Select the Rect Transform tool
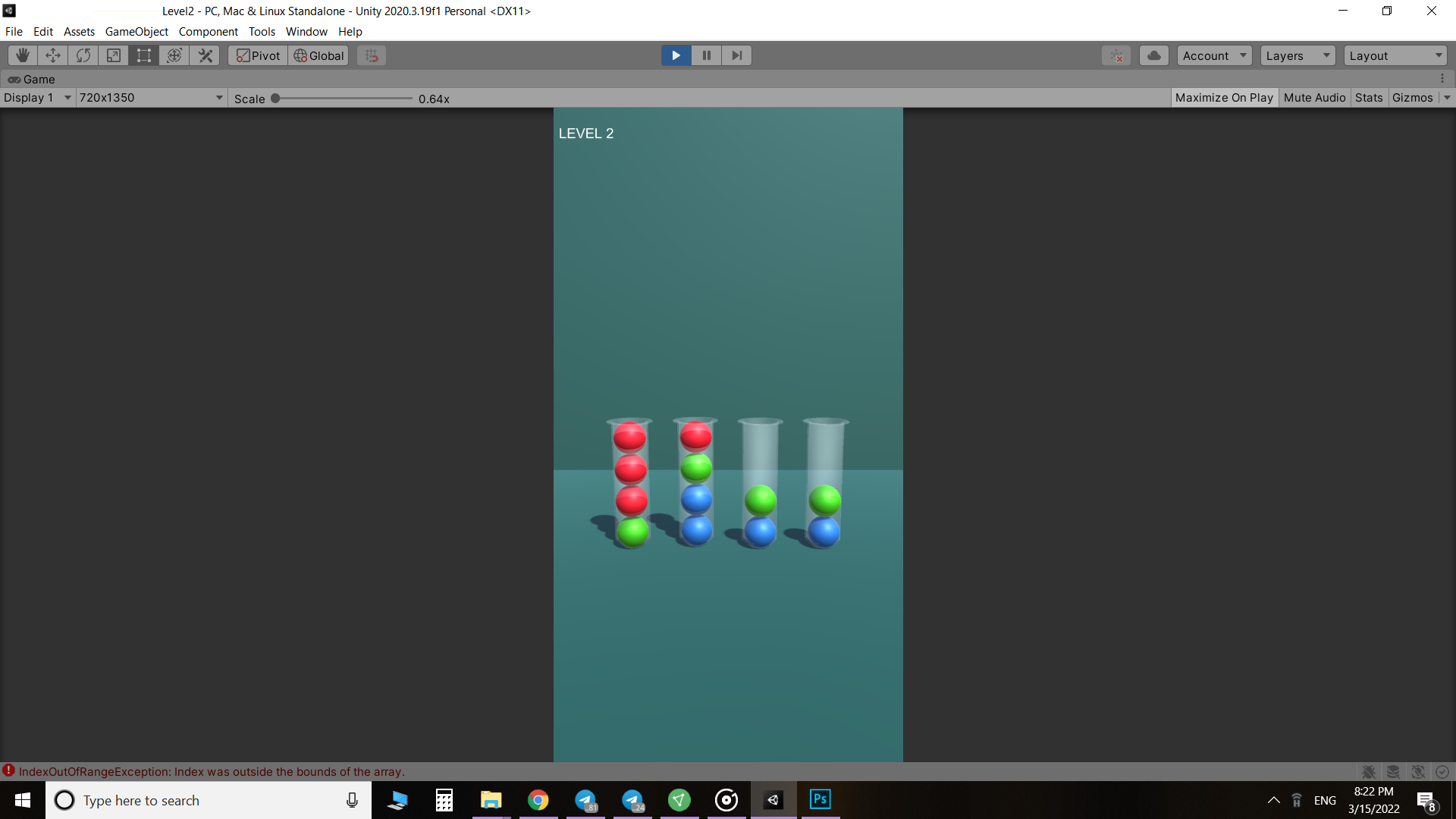Screen dimensions: 1456x819 [144, 55]
